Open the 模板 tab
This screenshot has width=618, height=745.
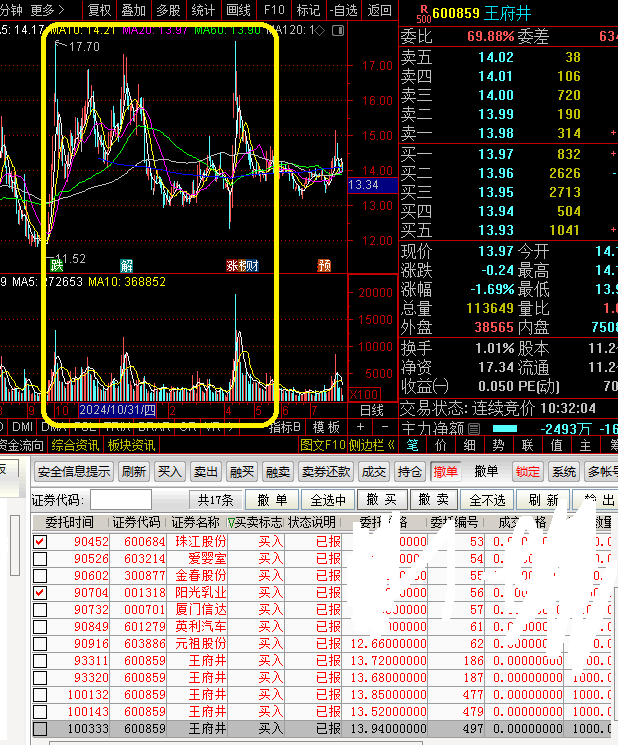point(326,427)
